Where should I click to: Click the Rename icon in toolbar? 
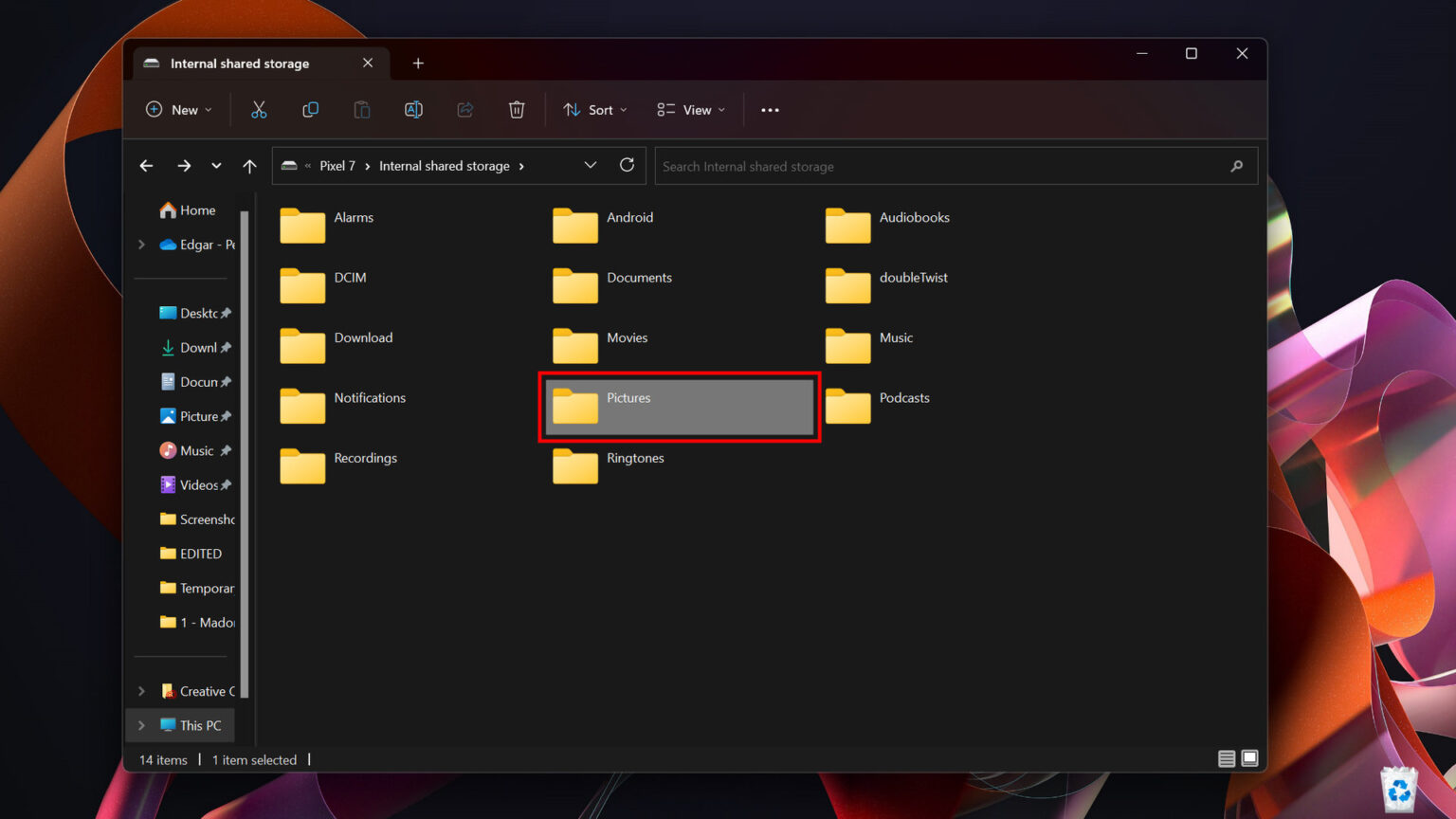tap(413, 110)
